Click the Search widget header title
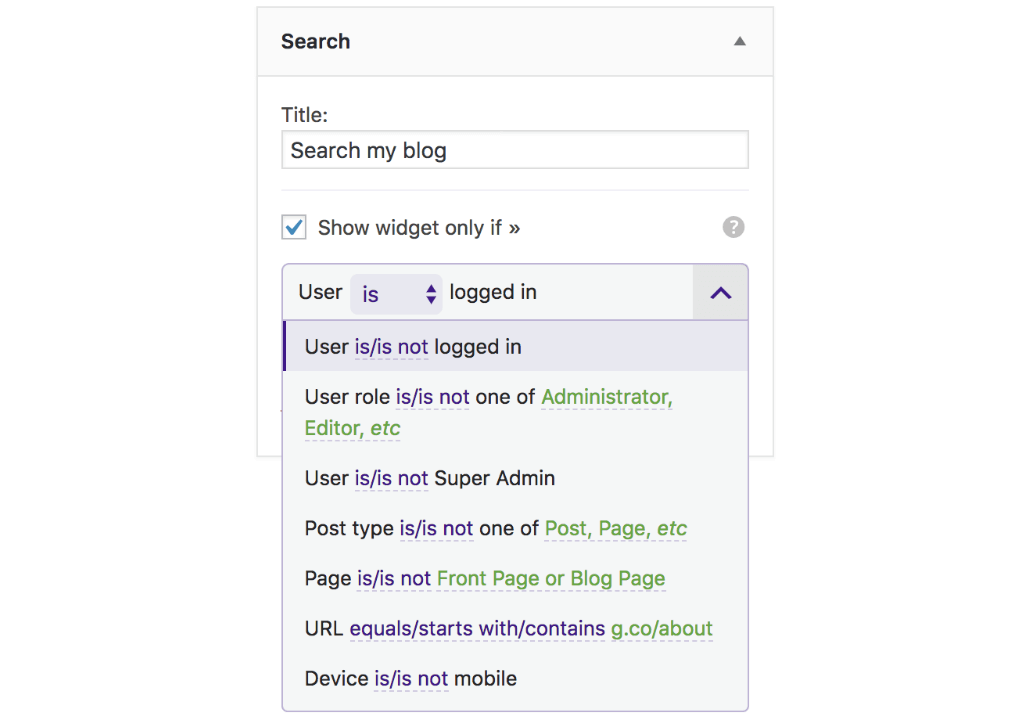Viewport: 1028px width, 720px height. tap(315, 41)
